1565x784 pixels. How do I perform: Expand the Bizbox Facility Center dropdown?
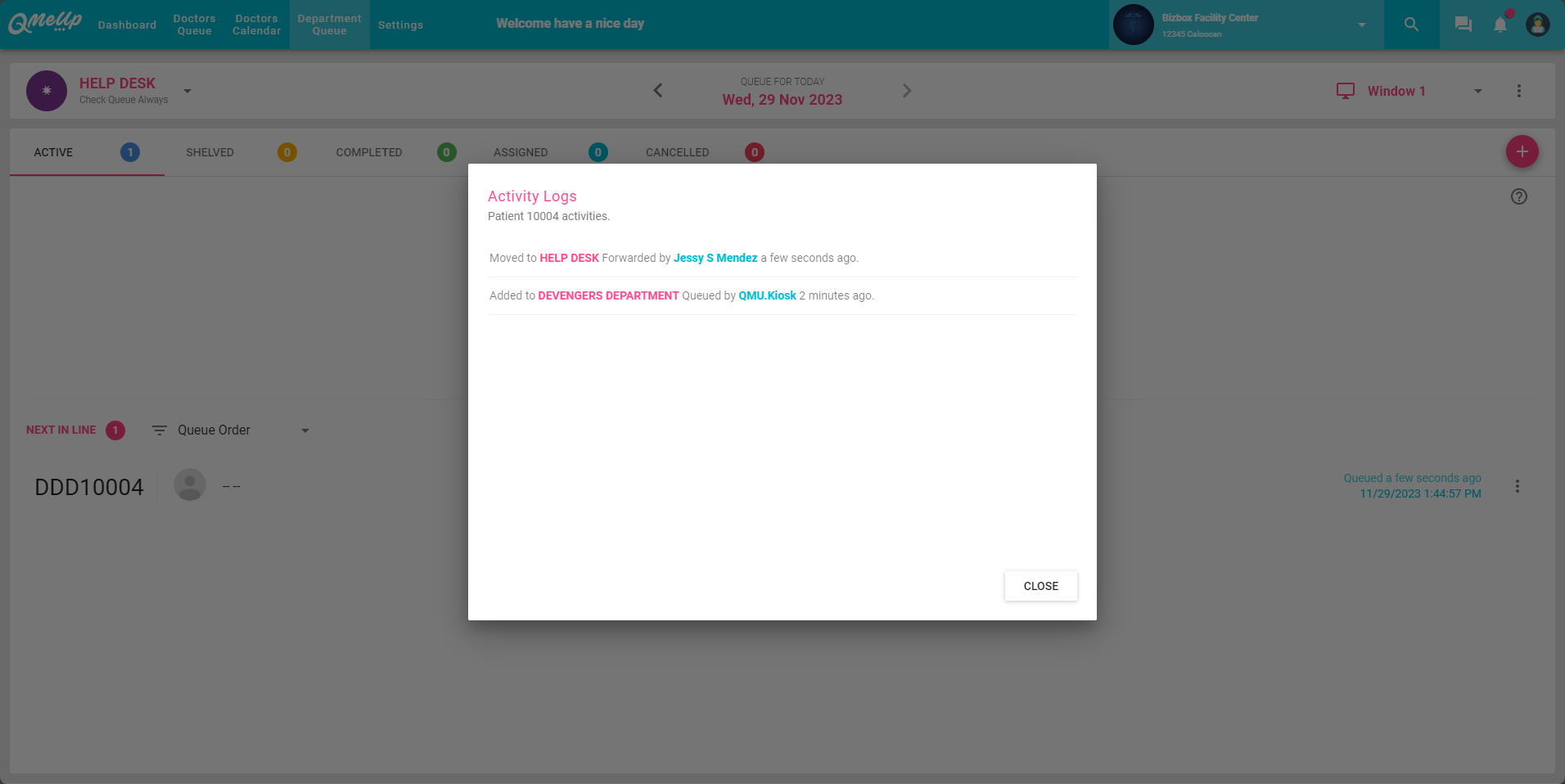(1361, 25)
